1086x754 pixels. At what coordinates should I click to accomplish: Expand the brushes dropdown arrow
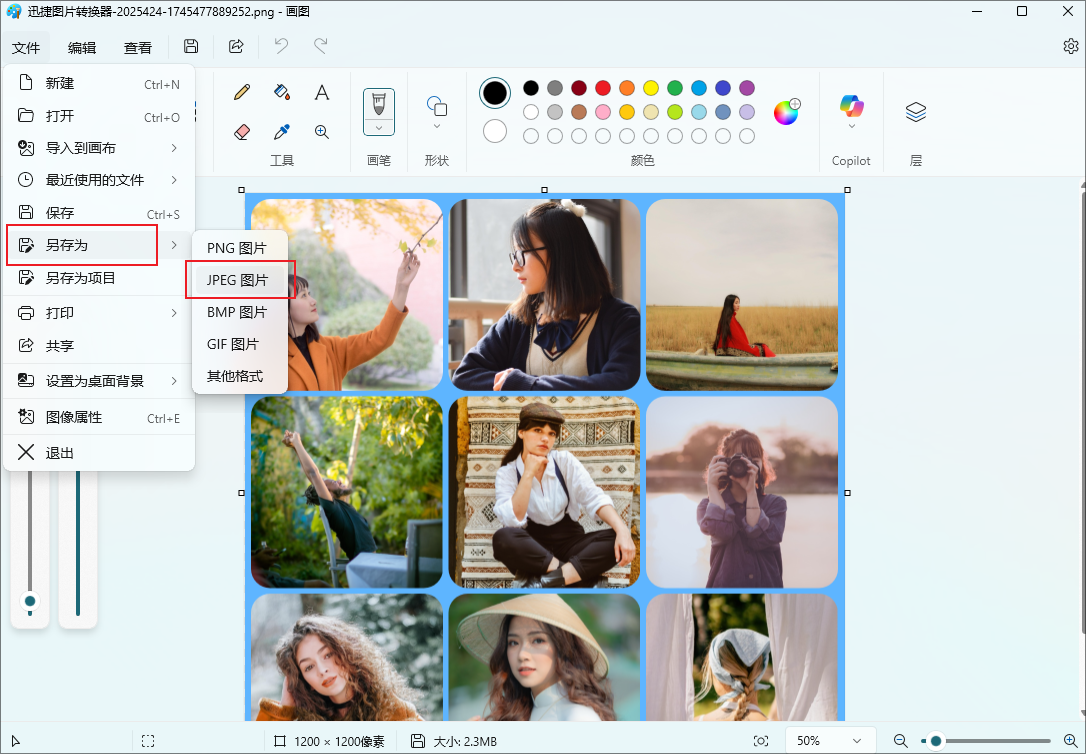379,127
